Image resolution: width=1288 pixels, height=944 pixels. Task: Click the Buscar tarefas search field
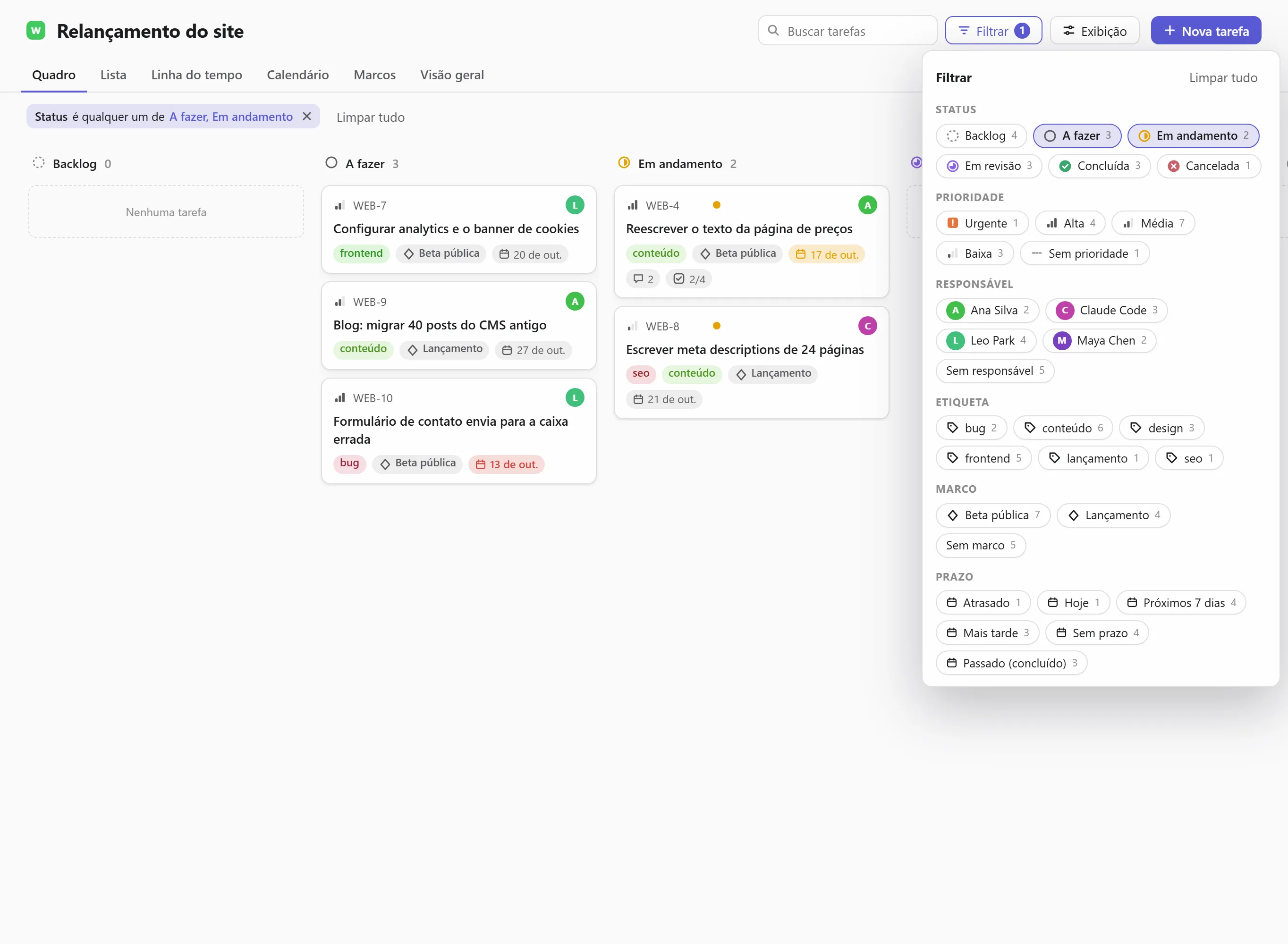(x=847, y=31)
